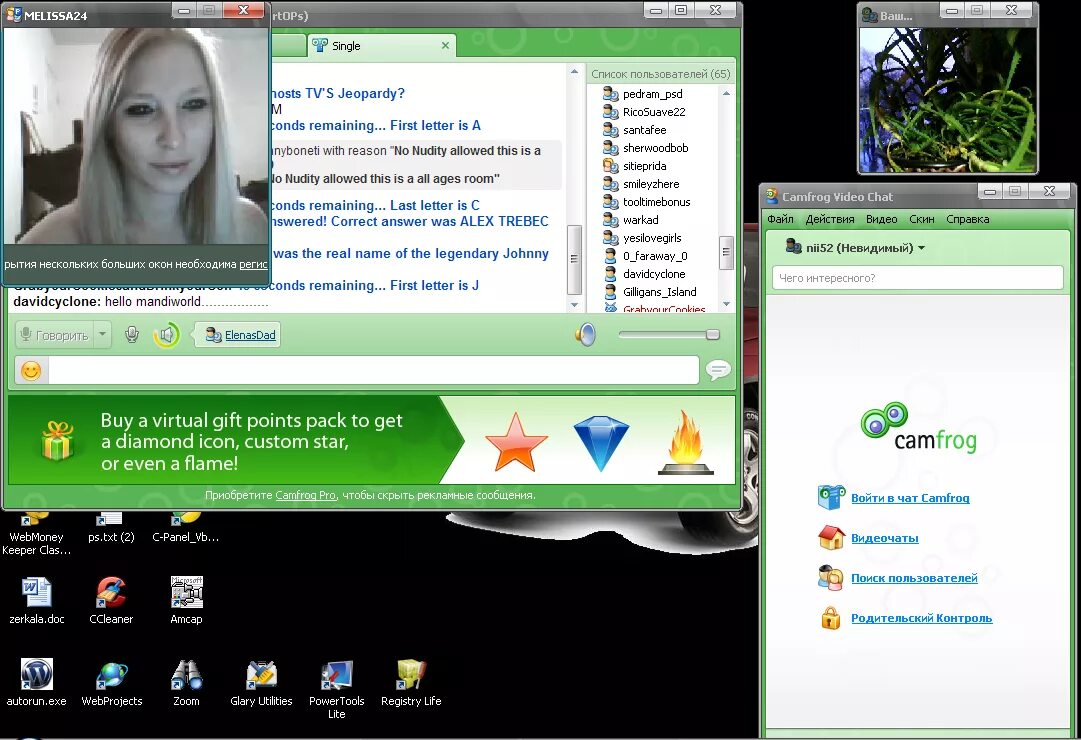
Task: Click user list scrollbar up arrow
Action: tap(726, 92)
